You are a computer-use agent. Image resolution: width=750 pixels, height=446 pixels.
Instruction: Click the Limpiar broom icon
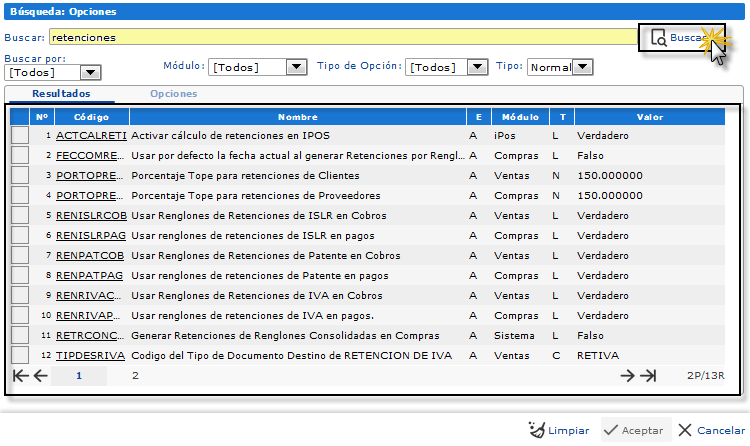[536, 430]
